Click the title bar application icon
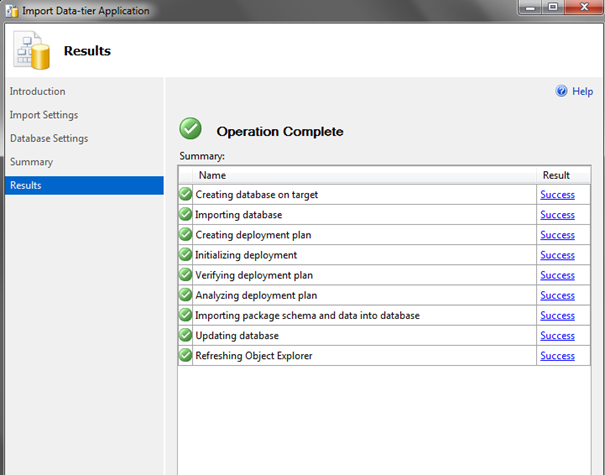 click(12, 11)
